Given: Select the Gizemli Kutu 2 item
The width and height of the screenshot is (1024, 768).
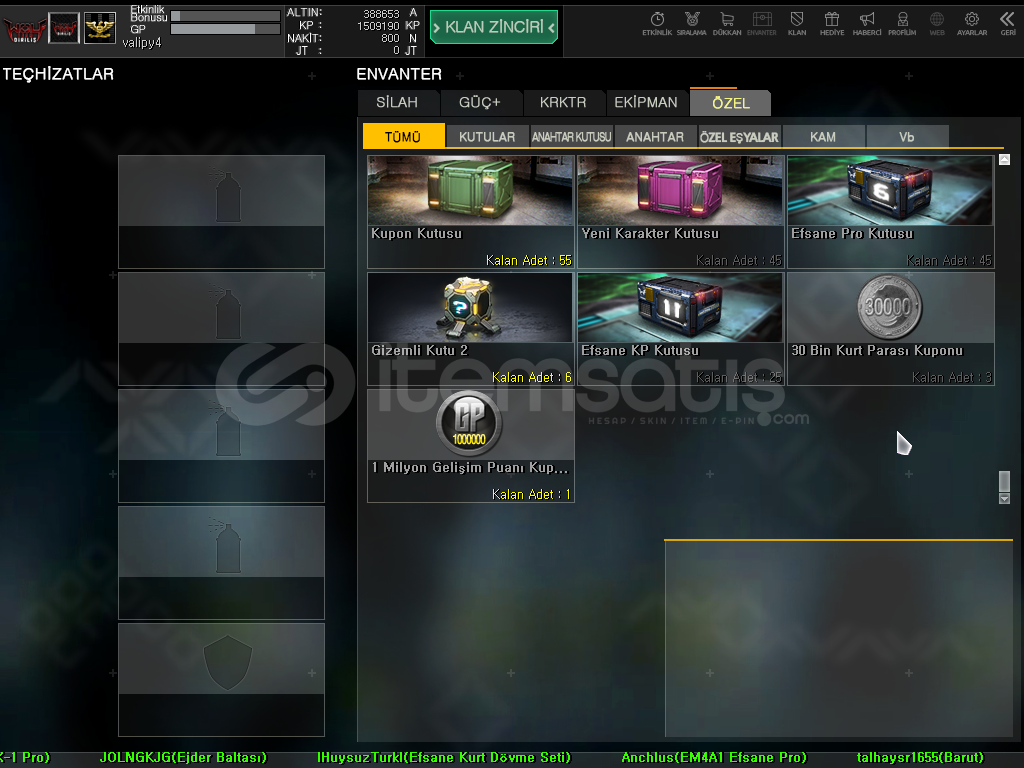Looking at the screenshot, I should (470, 328).
